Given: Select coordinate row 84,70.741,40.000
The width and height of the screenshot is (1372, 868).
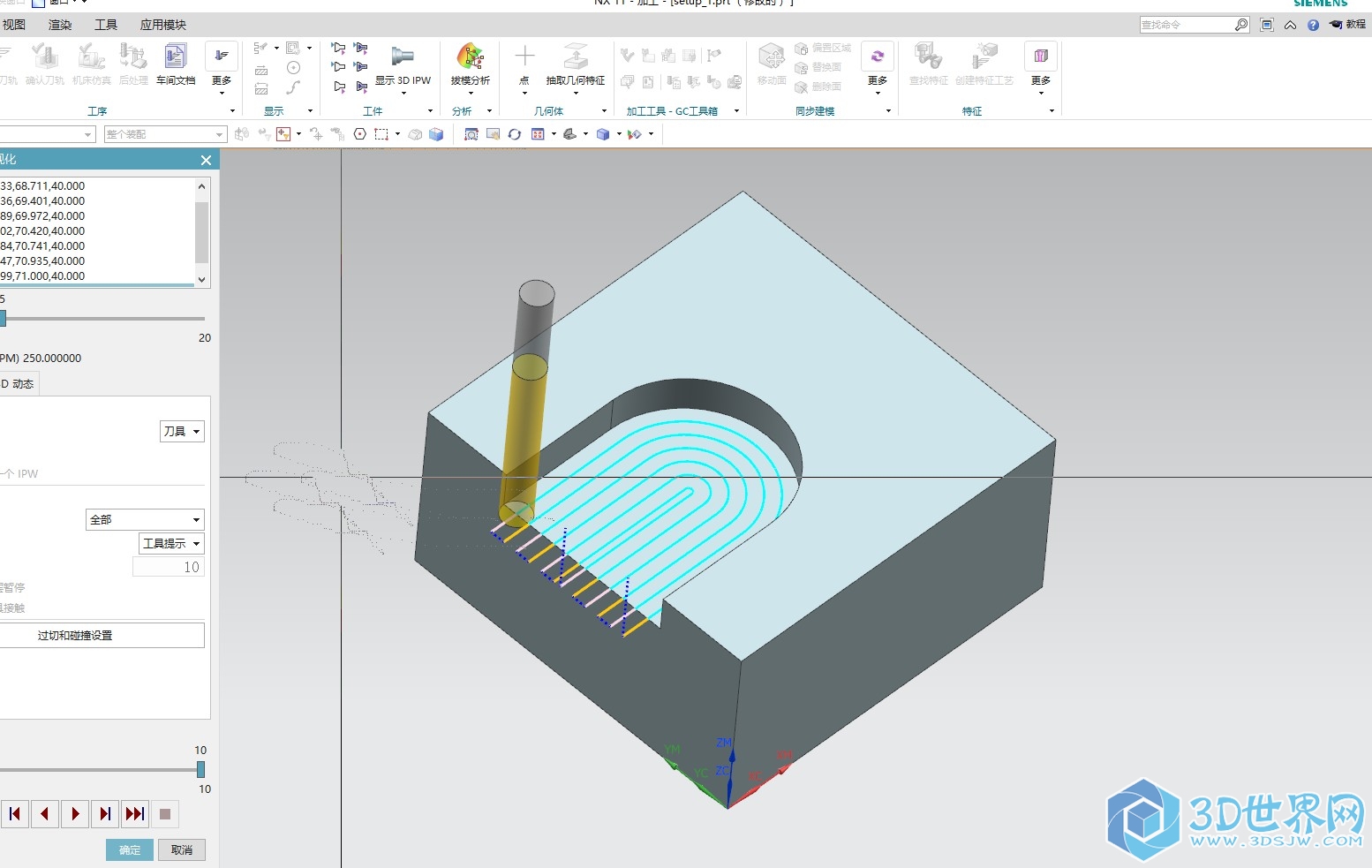Looking at the screenshot, I should click(x=96, y=246).
